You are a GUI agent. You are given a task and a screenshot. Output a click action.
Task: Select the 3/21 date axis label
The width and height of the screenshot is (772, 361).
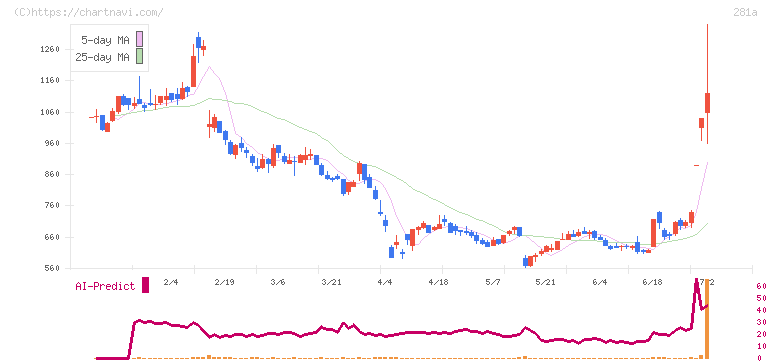click(332, 282)
